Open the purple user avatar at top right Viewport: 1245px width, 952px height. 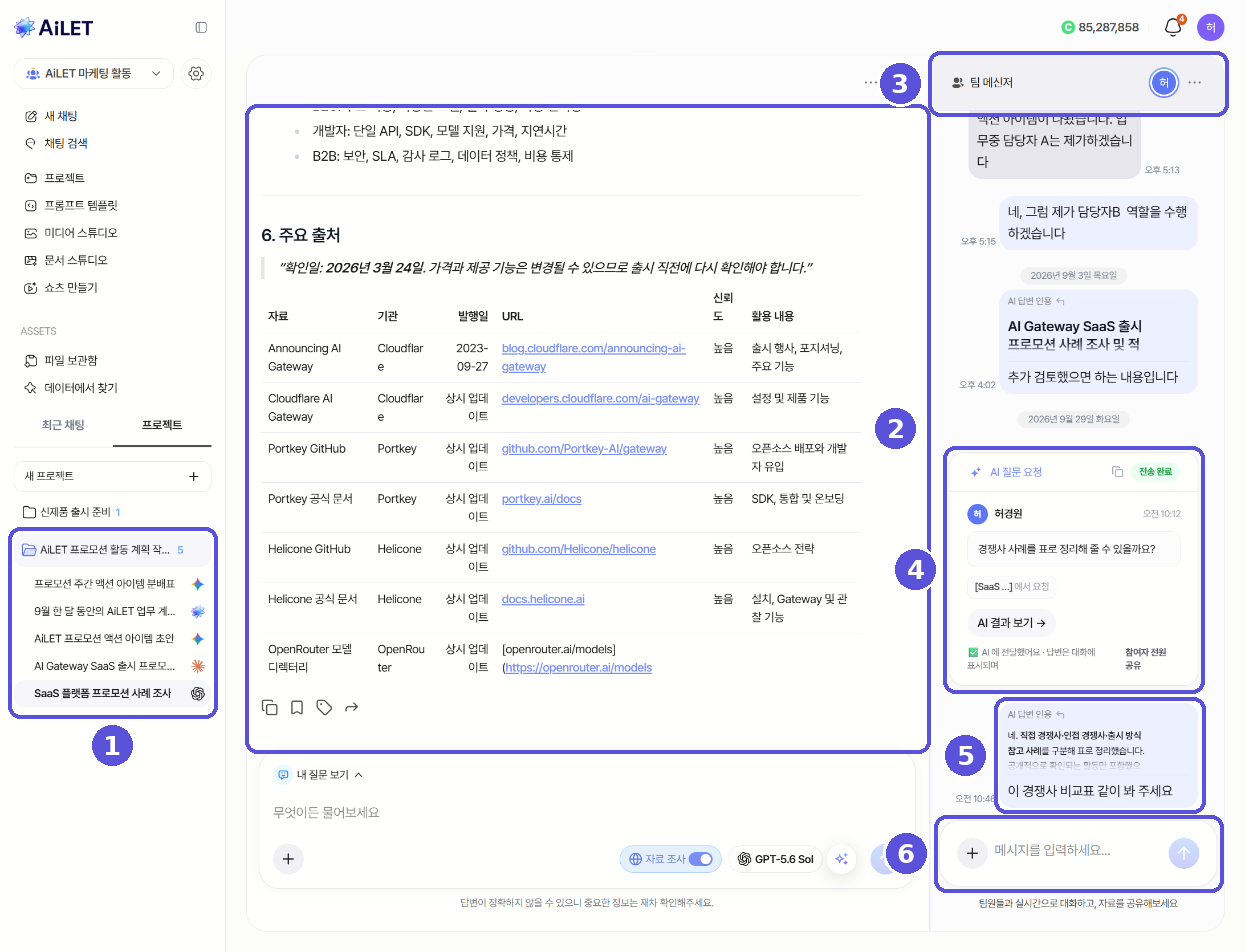[1210, 27]
